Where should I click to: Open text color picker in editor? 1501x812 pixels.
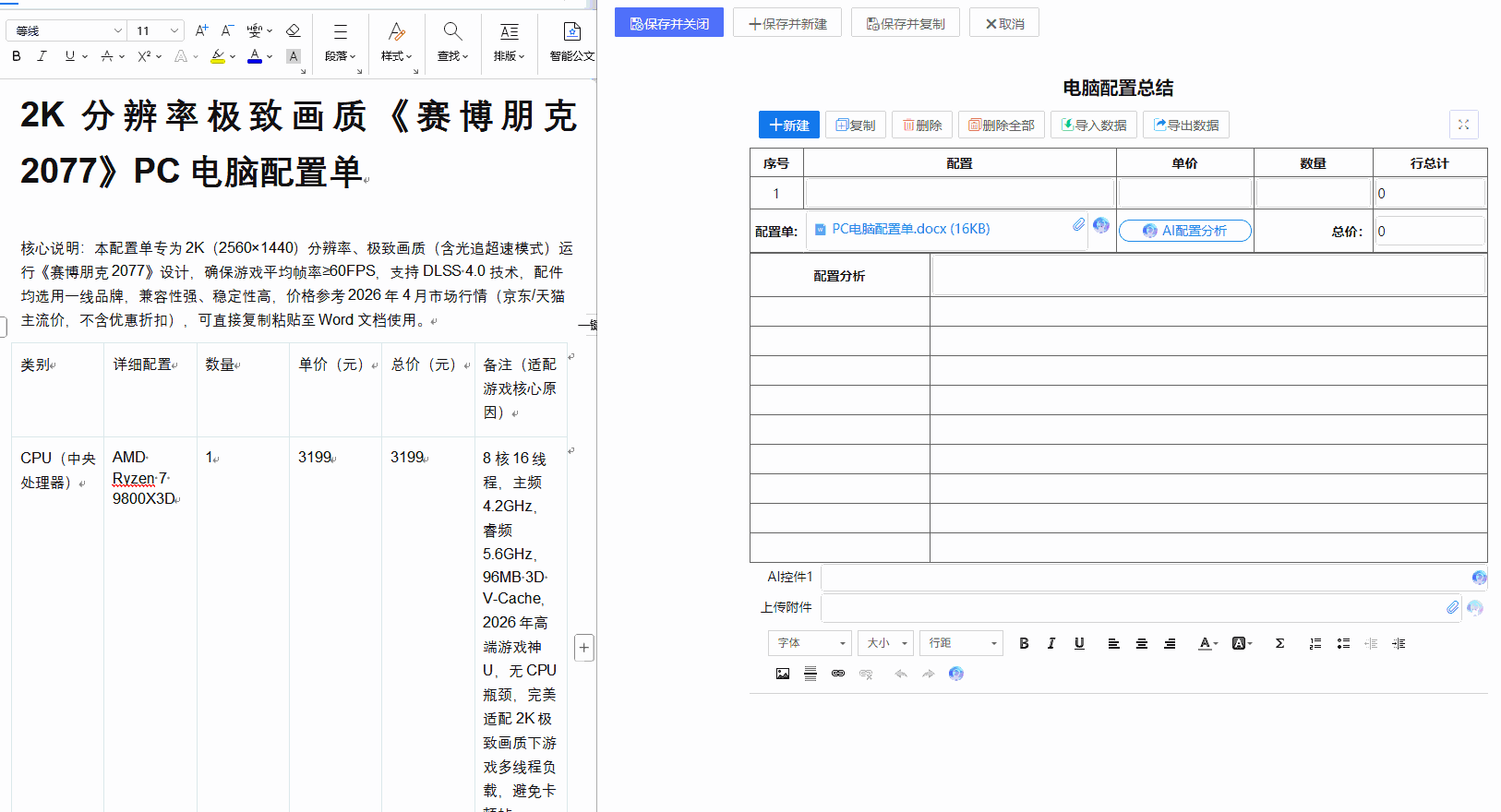[1207, 643]
